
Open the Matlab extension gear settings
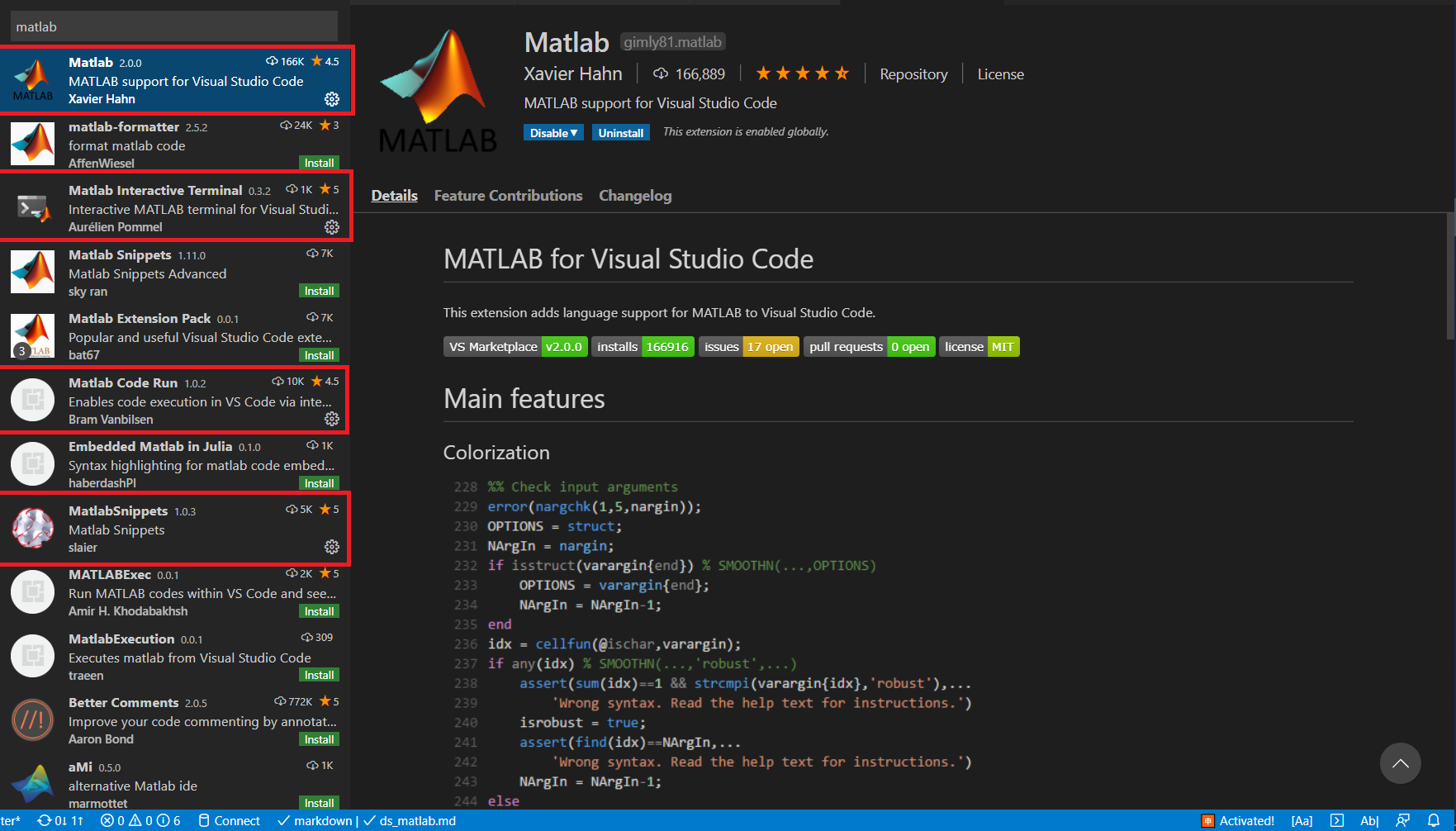[332, 99]
